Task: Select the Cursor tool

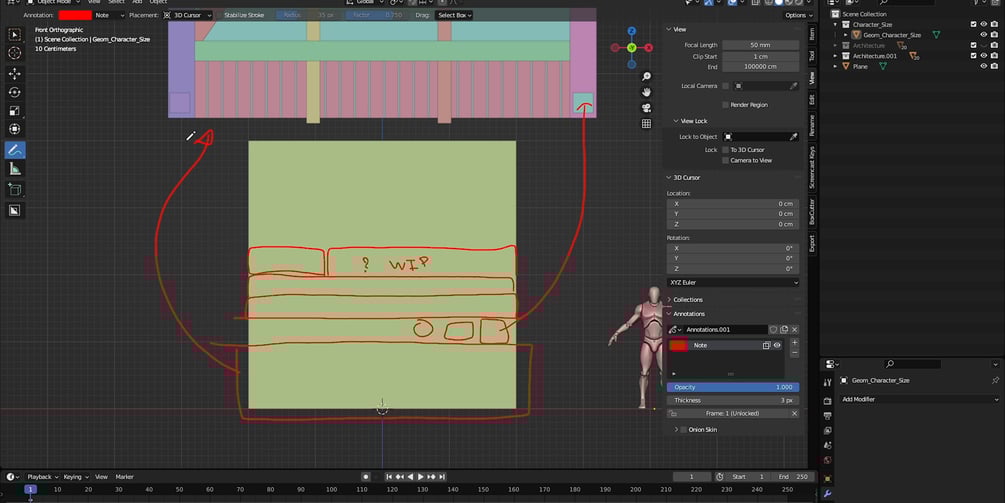Action: pos(15,53)
